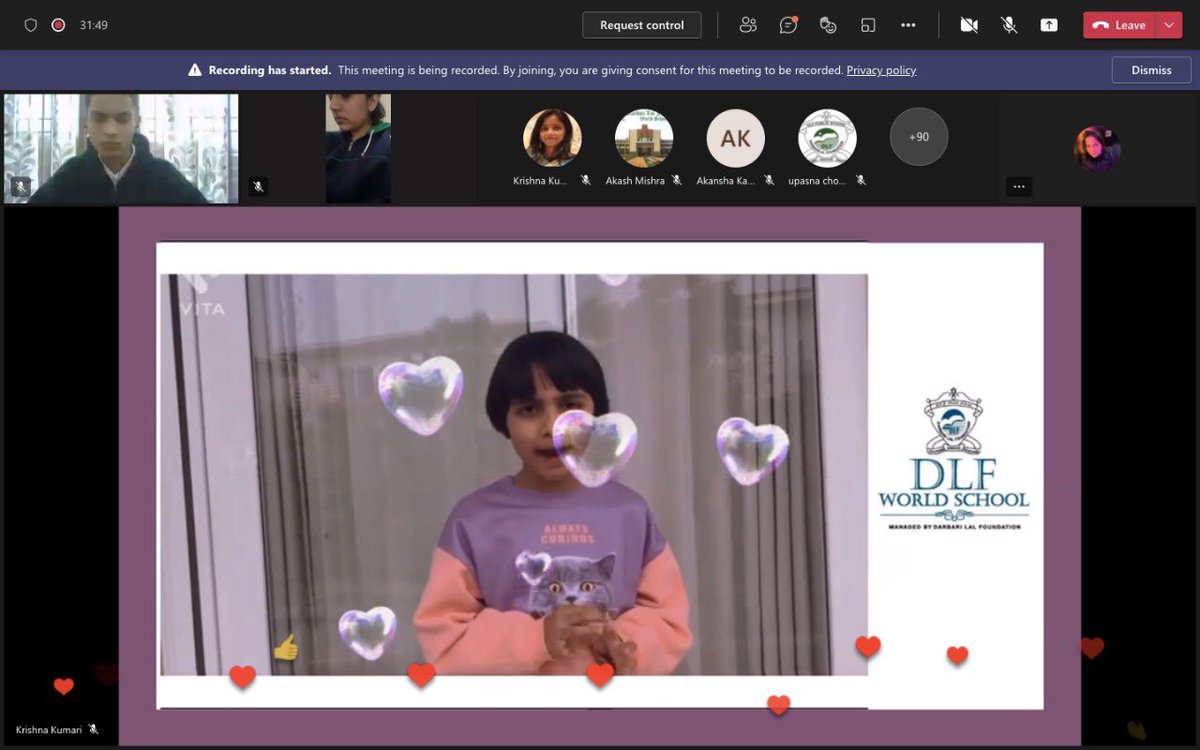Unmute your microphone
1200x750 pixels.
click(x=1008, y=24)
